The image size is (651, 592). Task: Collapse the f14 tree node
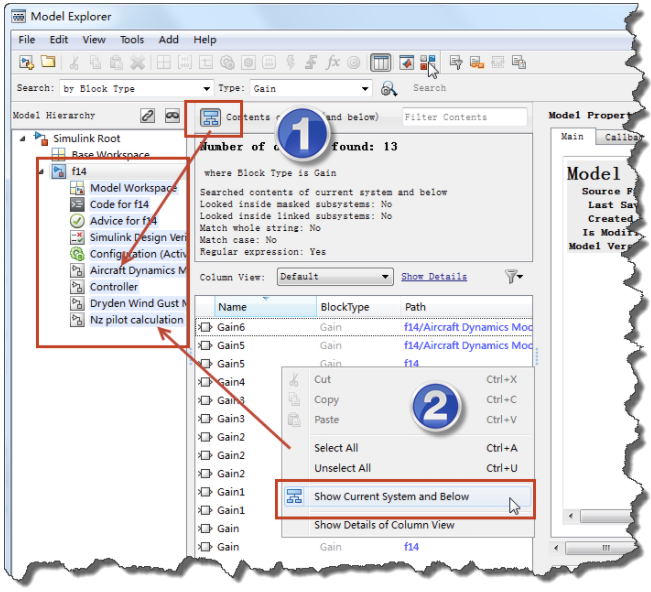pyautogui.click(x=41, y=171)
